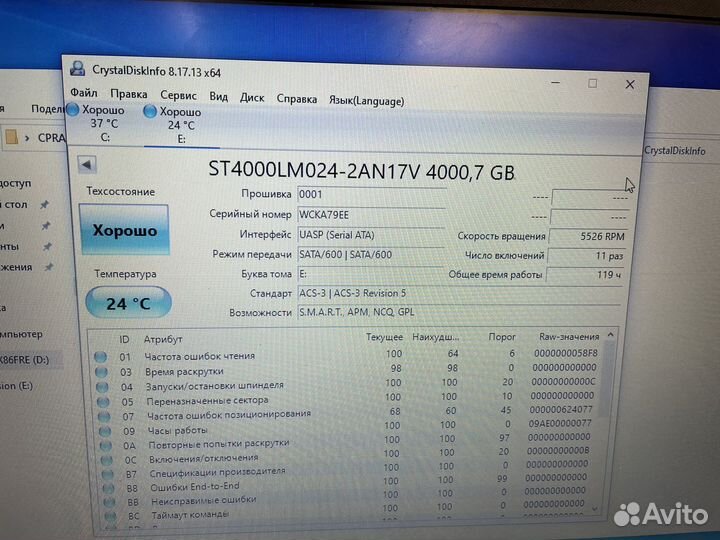Click status icon of attribute B7

108,474
